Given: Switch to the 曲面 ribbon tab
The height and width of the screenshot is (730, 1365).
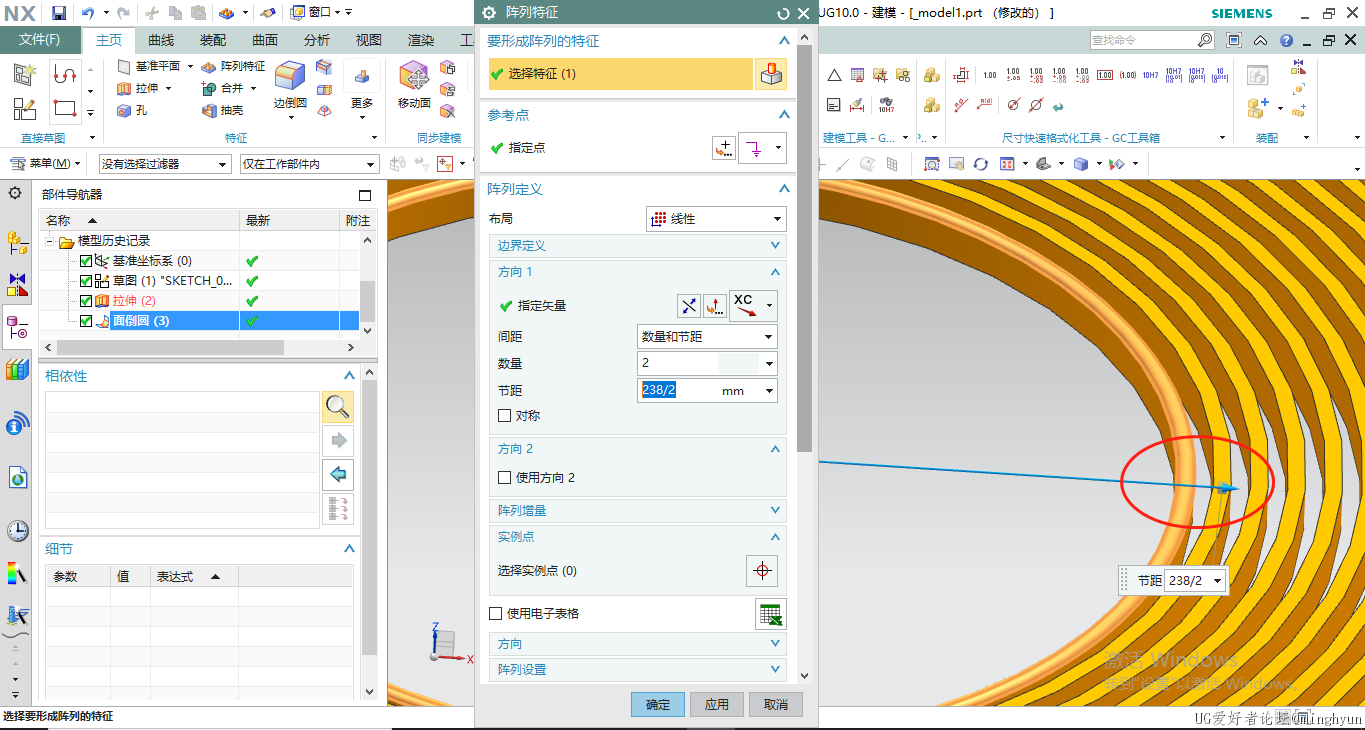Looking at the screenshot, I should click(265, 40).
